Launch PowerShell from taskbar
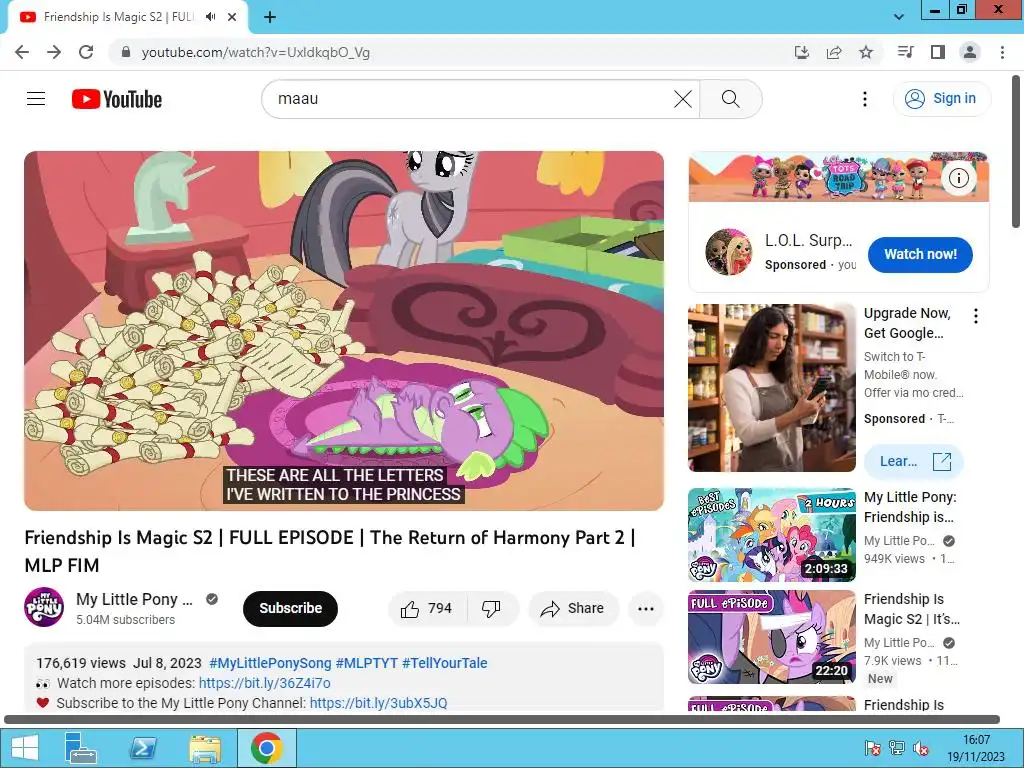The image size is (1024, 768). [x=143, y=748]
